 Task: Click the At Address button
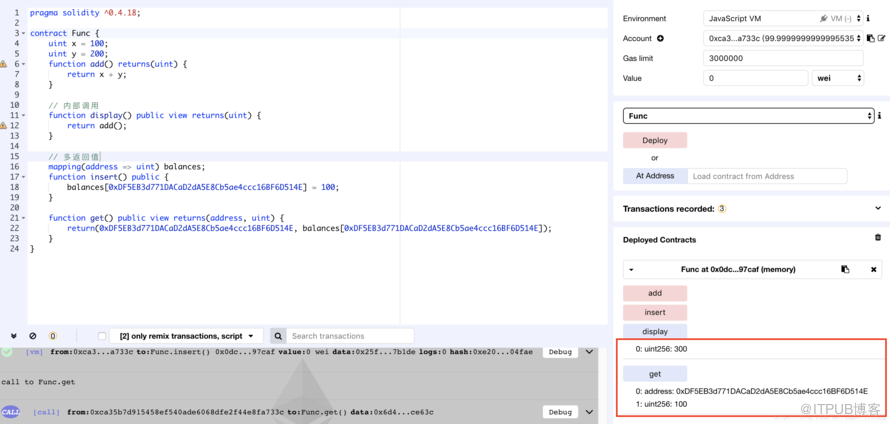(655, 176)
